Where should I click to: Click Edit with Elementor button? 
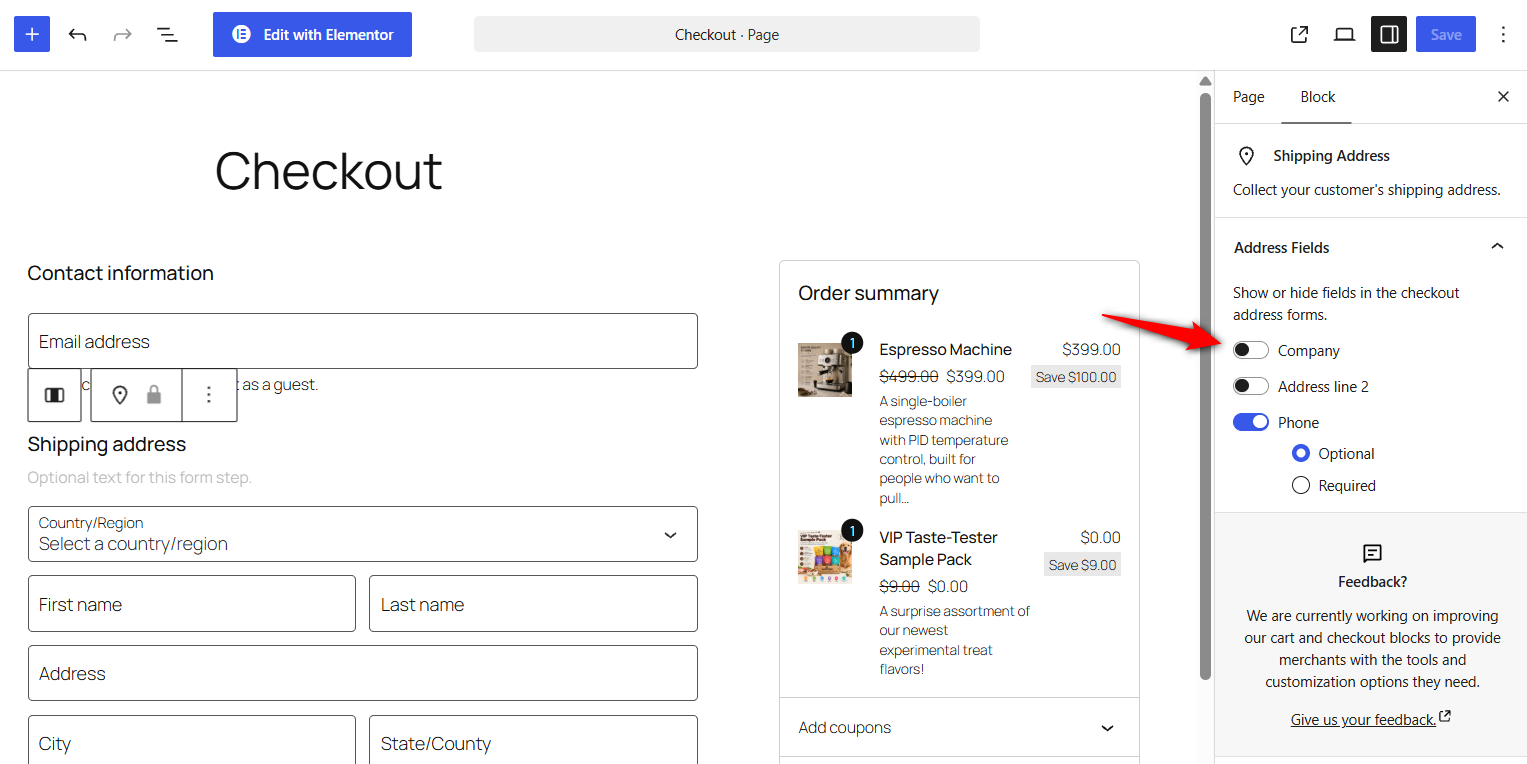pos(312,34)
